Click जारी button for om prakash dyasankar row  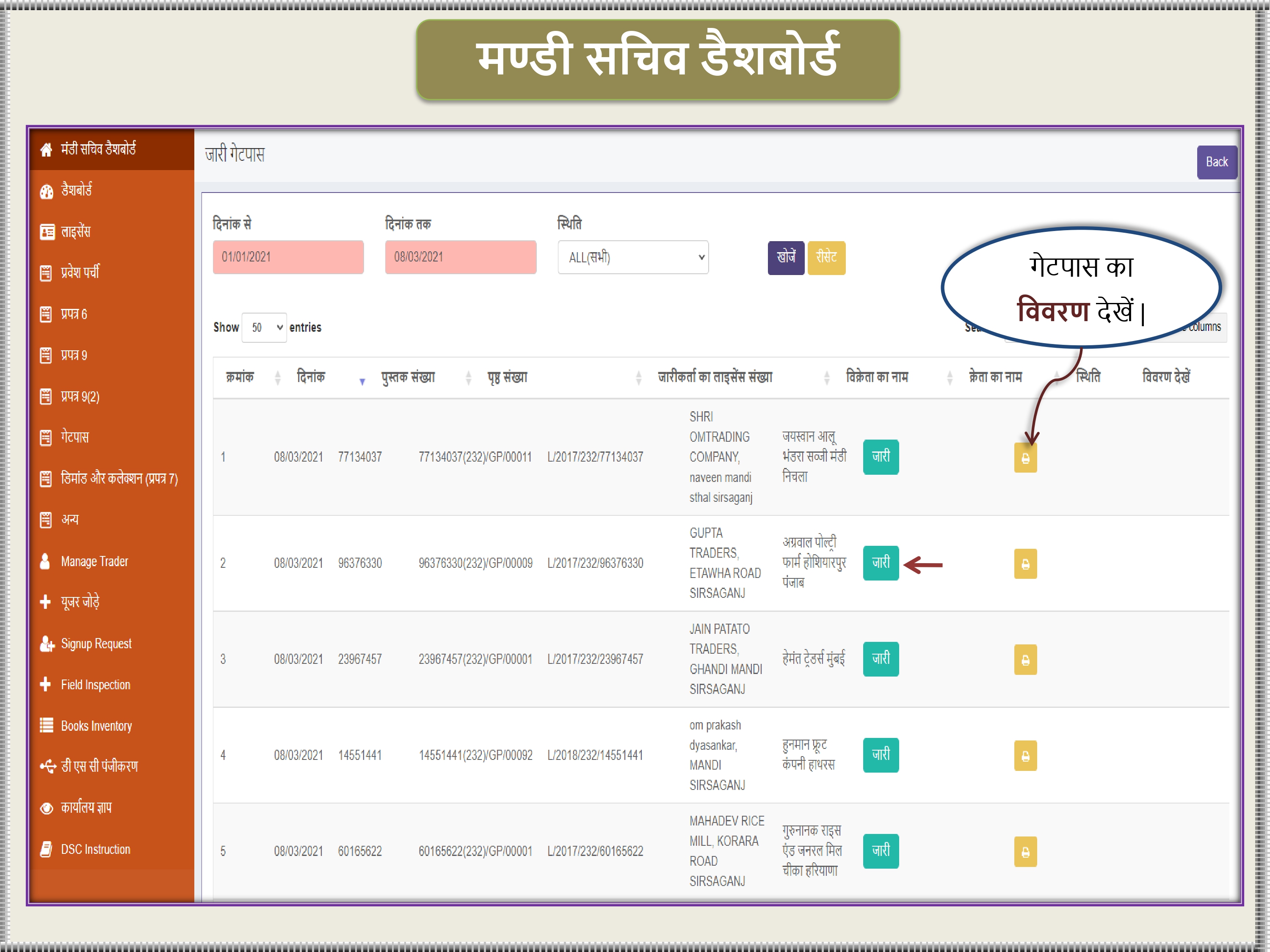point(881,755)
